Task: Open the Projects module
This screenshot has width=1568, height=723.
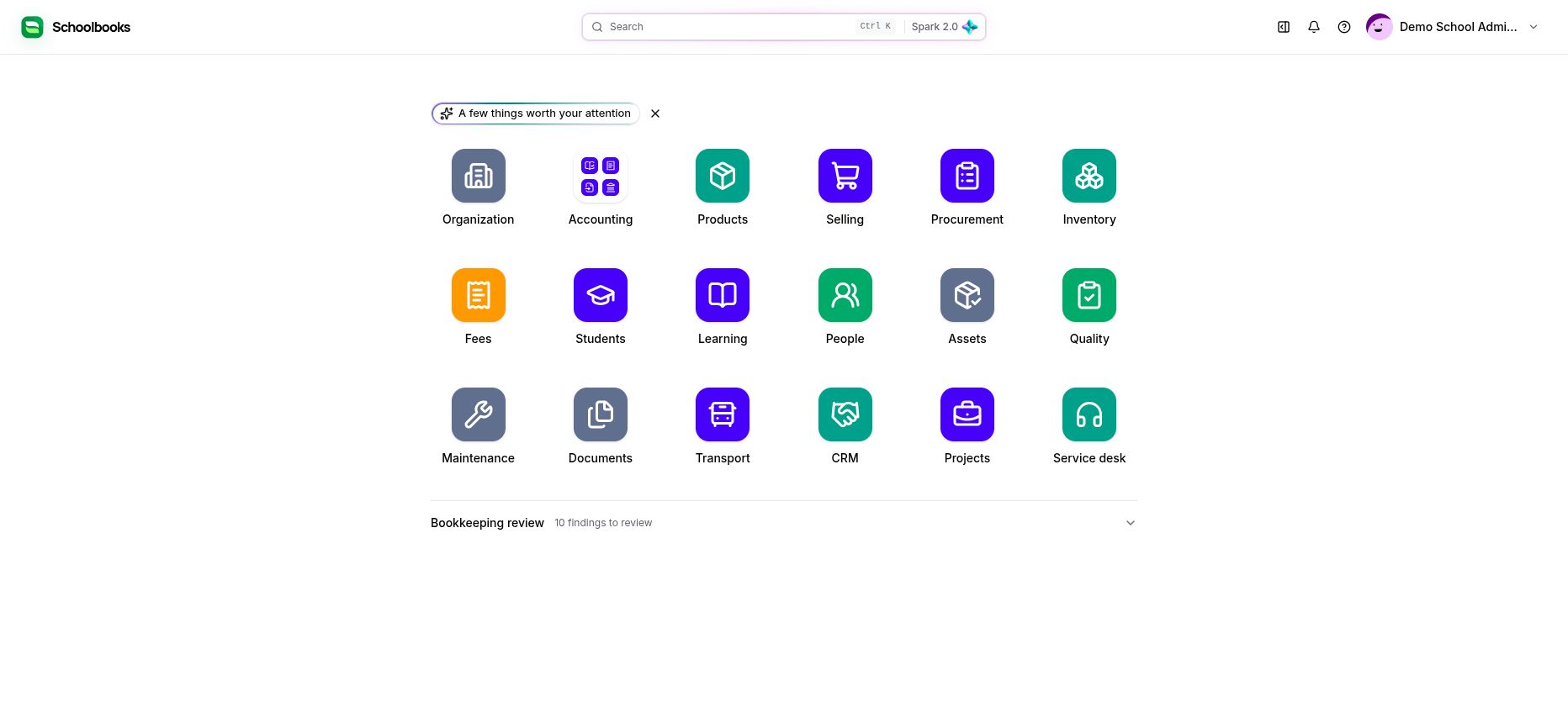Action: (x=967, y=414)
